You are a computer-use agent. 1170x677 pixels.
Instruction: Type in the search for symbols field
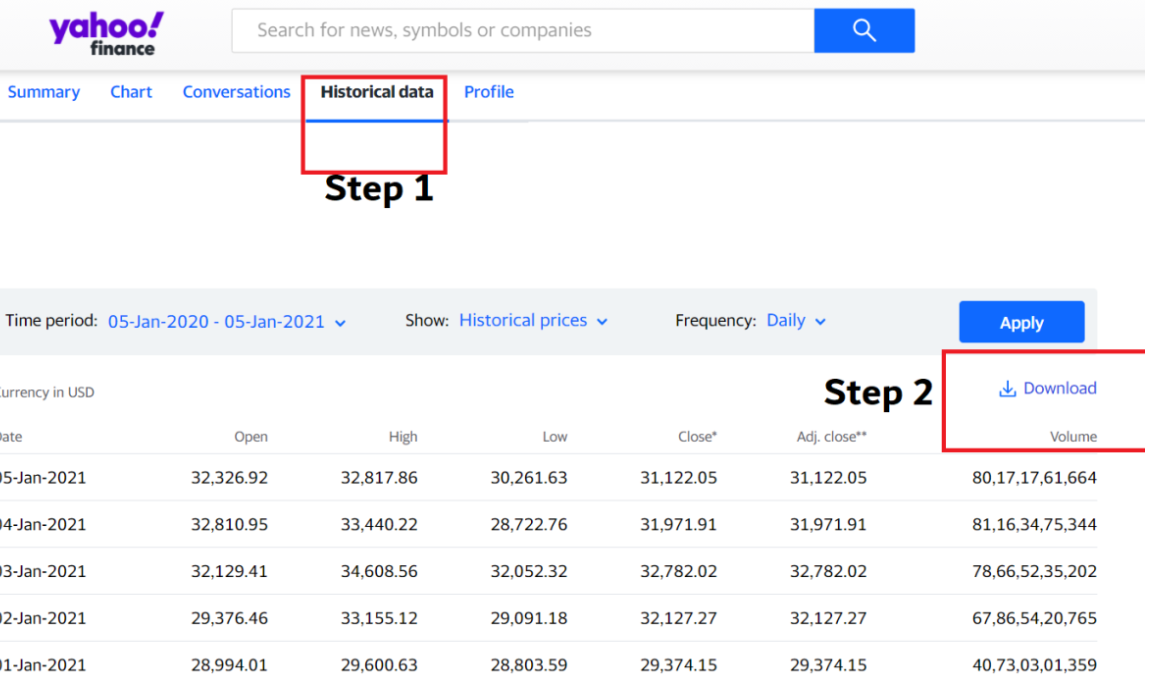[x=522, y=30]
